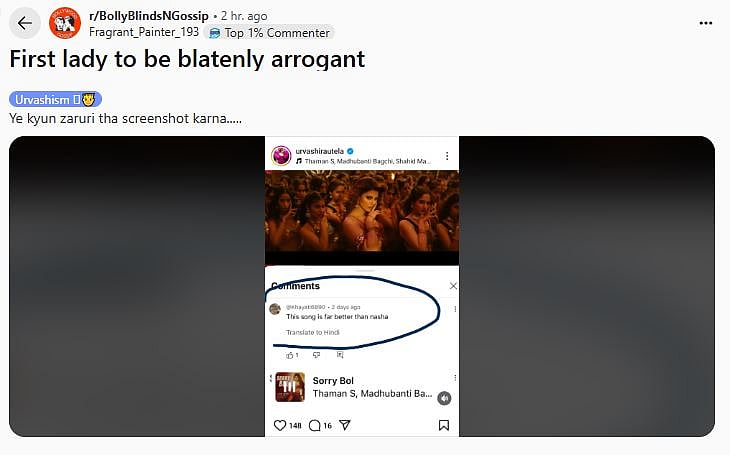This screenshot has height=455, width=730.
Task: Open options dots beside the circled comment
Action: click(455, 309)
